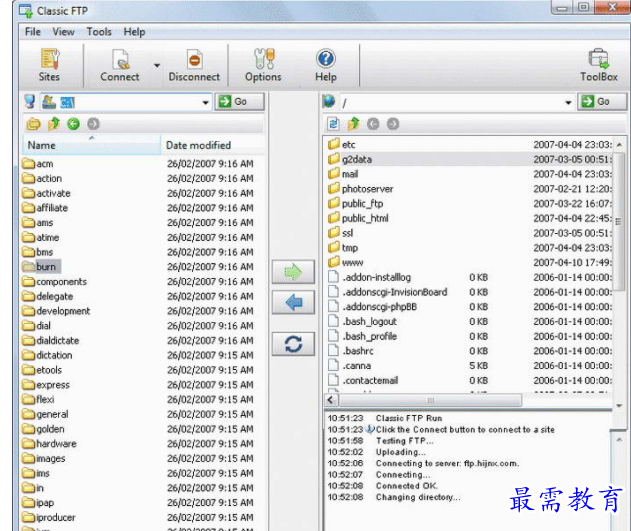Click the local grey forward arrow
The width and height of the screenshot is (631, 531).
[93, 124]
